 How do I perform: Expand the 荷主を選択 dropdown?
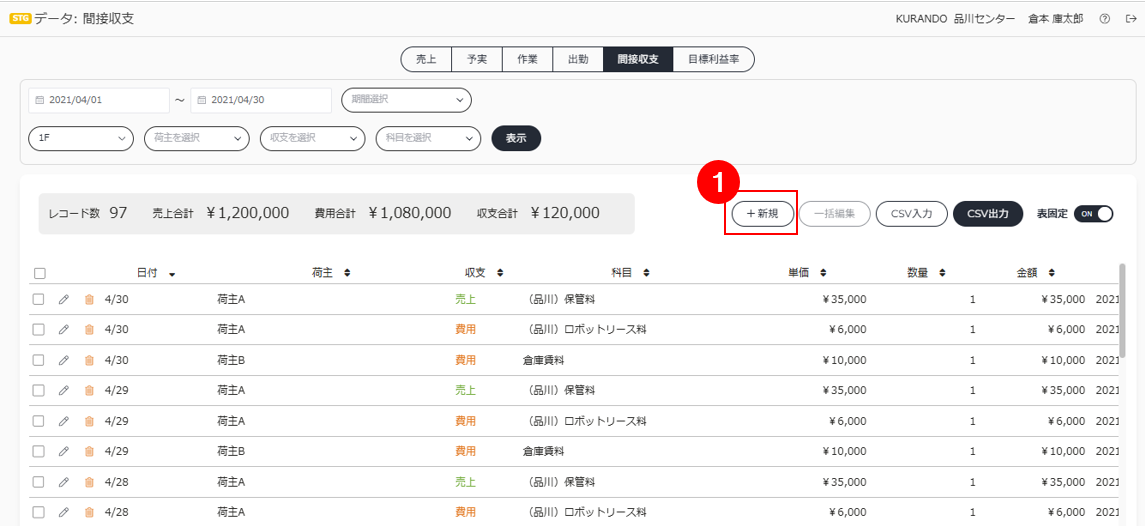pyautogui.click(x=196, y=138)
